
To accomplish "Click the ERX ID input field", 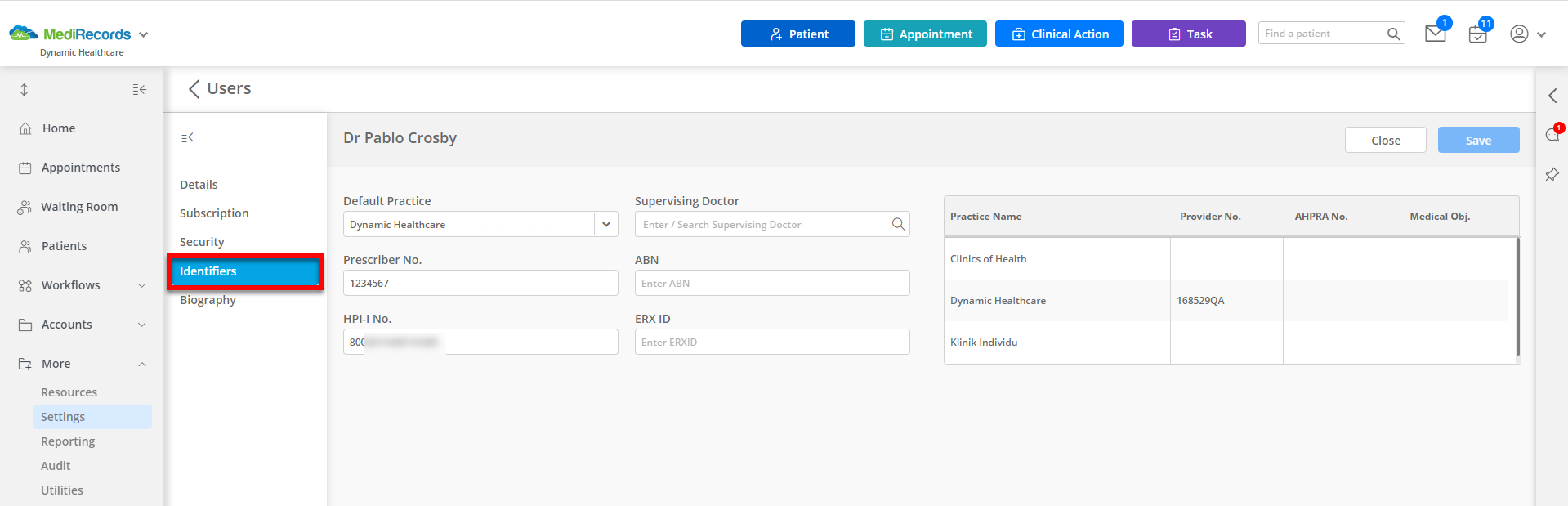I will 772,342.
